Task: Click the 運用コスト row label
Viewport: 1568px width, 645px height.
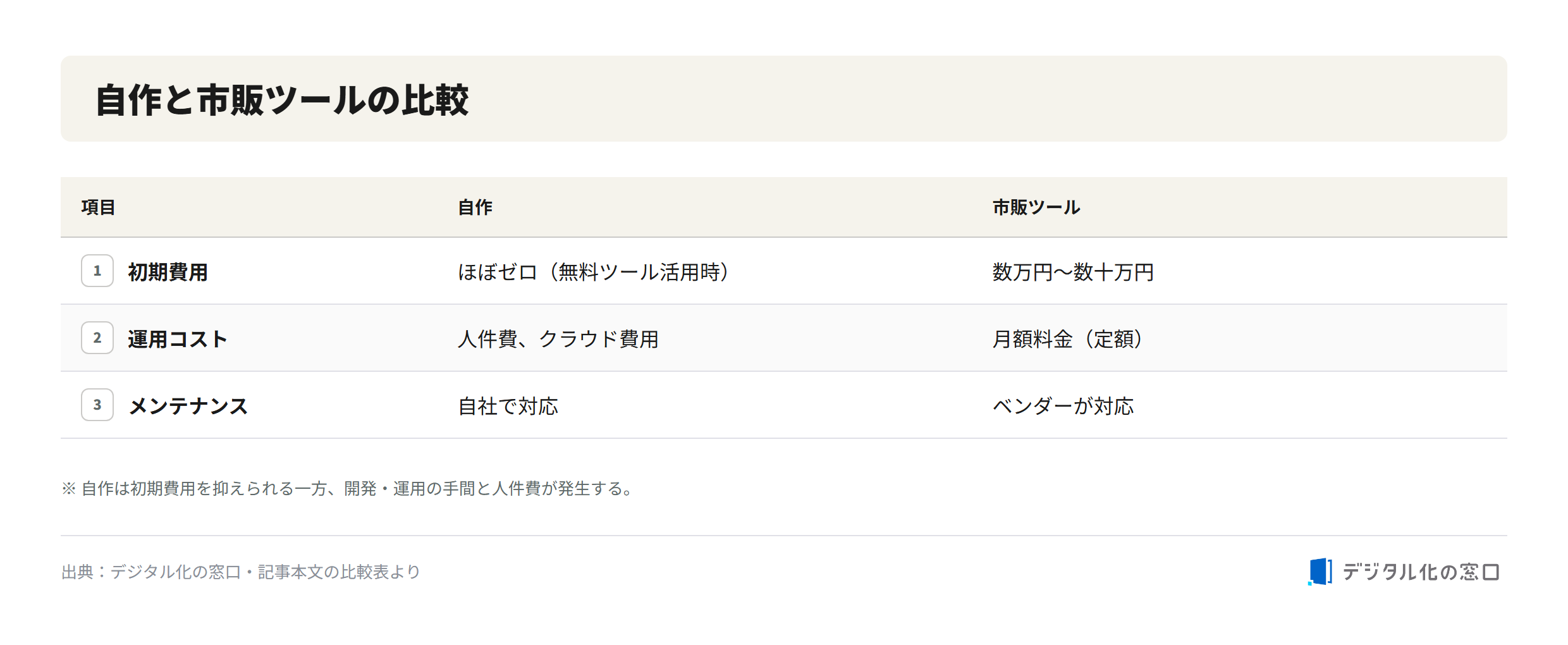Action: tap(177, 339)
